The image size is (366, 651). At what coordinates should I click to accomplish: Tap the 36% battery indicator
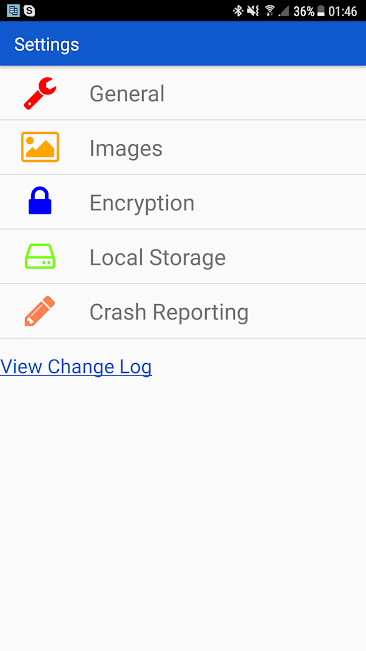coord(309,11)
